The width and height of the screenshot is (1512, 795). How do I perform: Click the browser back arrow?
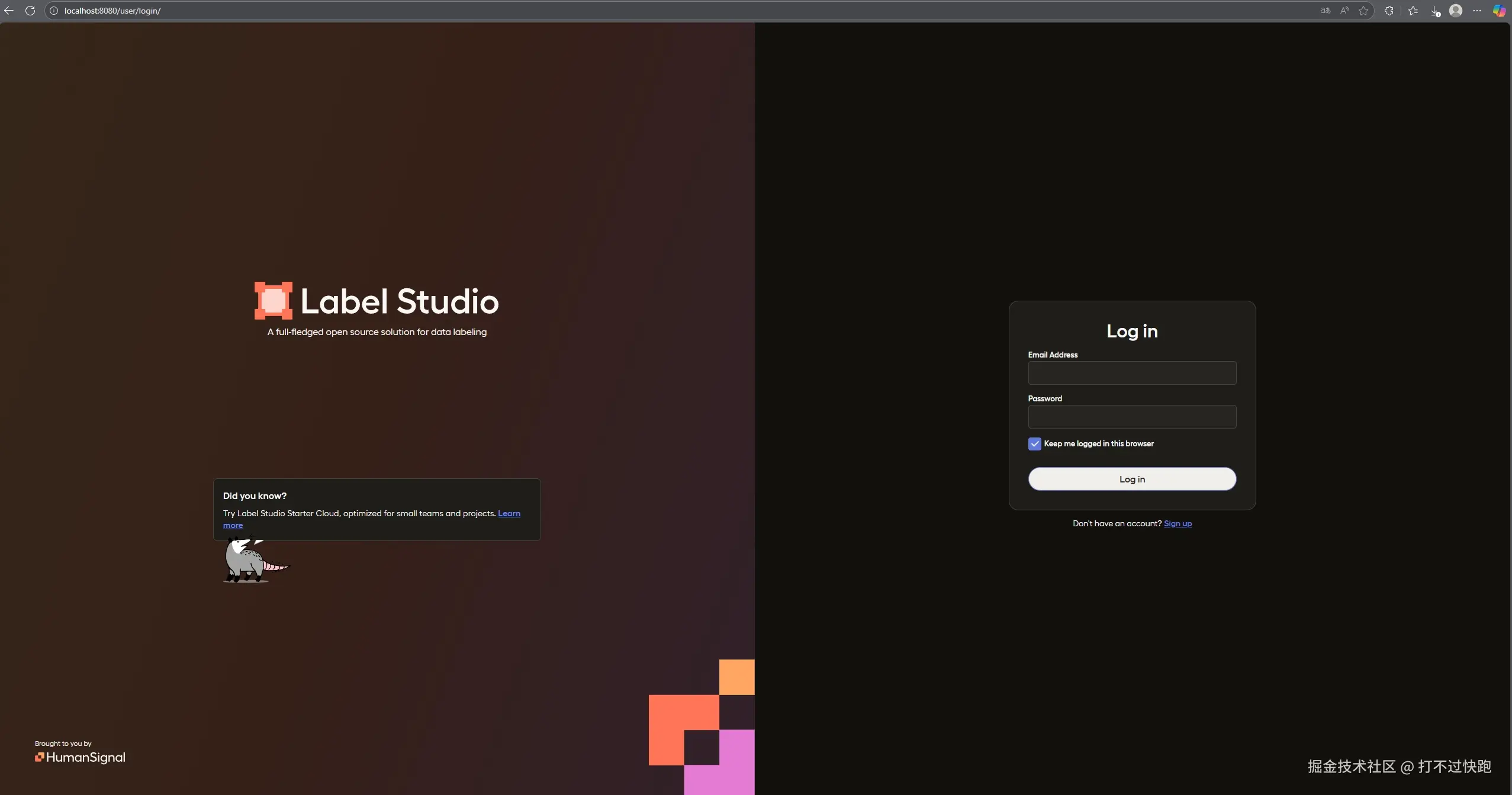[9, 11]
